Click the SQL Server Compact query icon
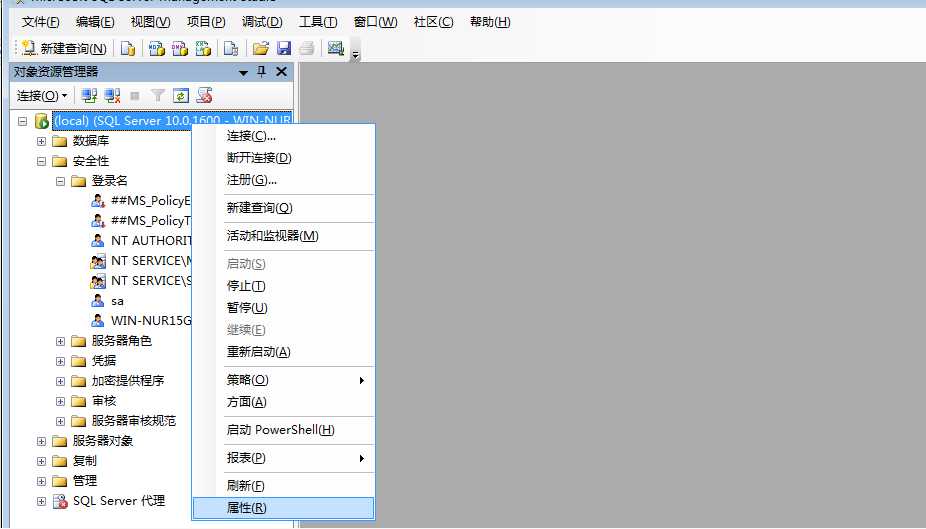The height and width of the screenshot is (529, 926). 231,48
